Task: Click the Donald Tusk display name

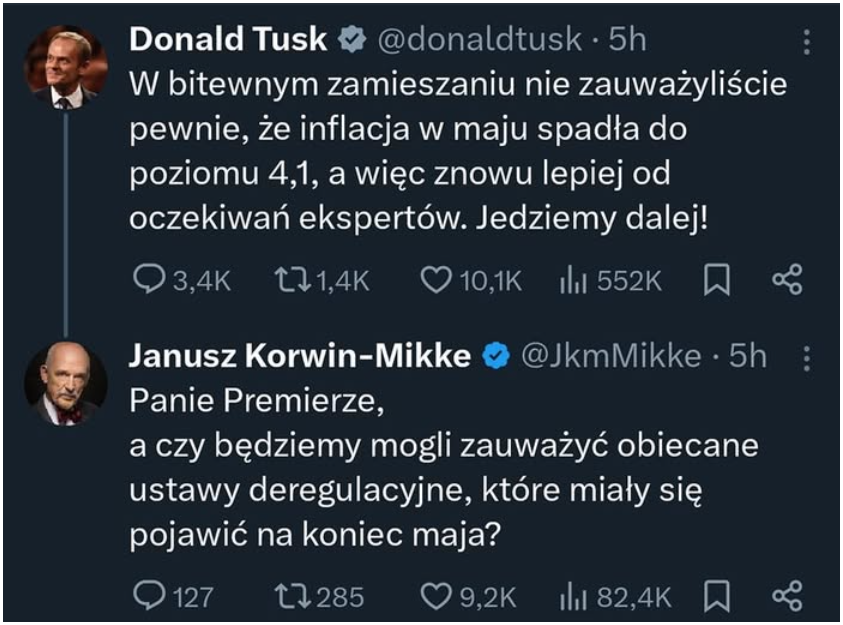Action: pyautogui.click(x=228, y=39)
